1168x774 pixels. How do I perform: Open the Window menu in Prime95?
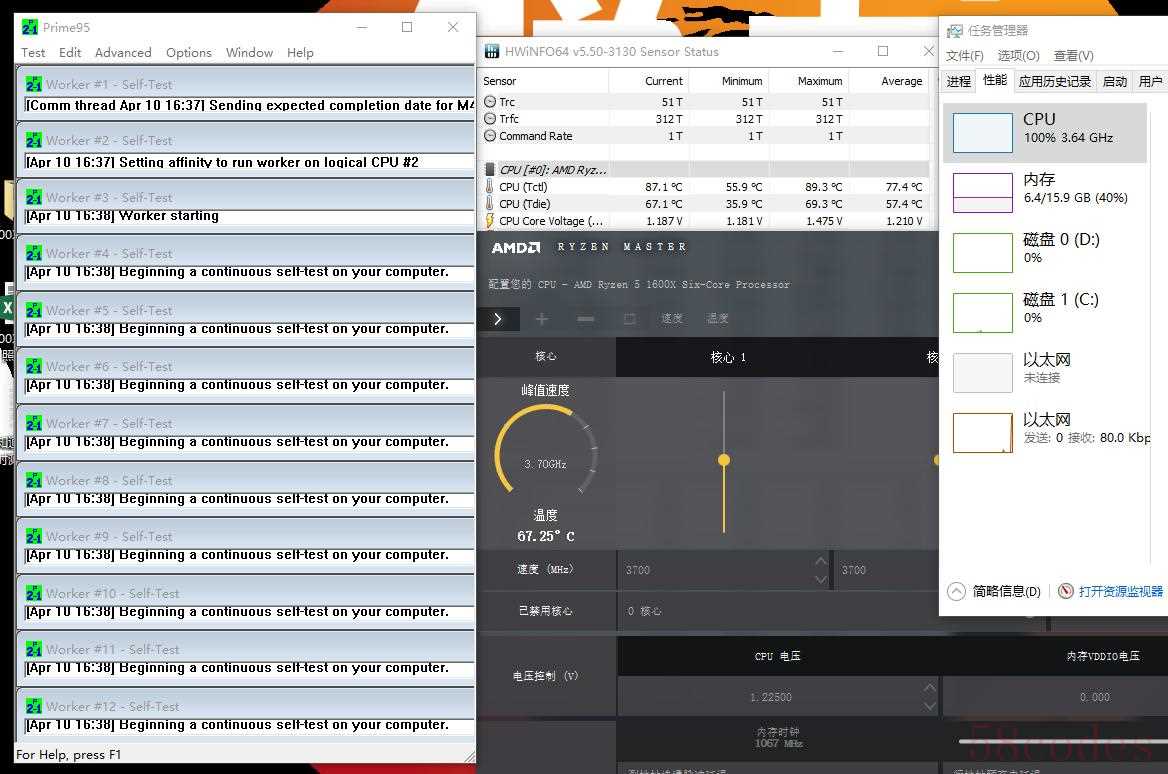(x=249, y=53)
